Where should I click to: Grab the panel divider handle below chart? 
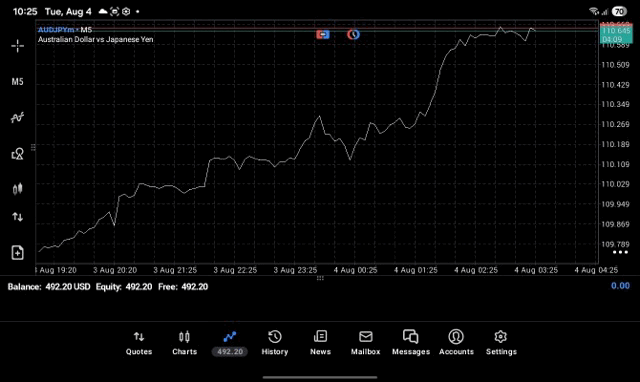[x=320, y=278]
